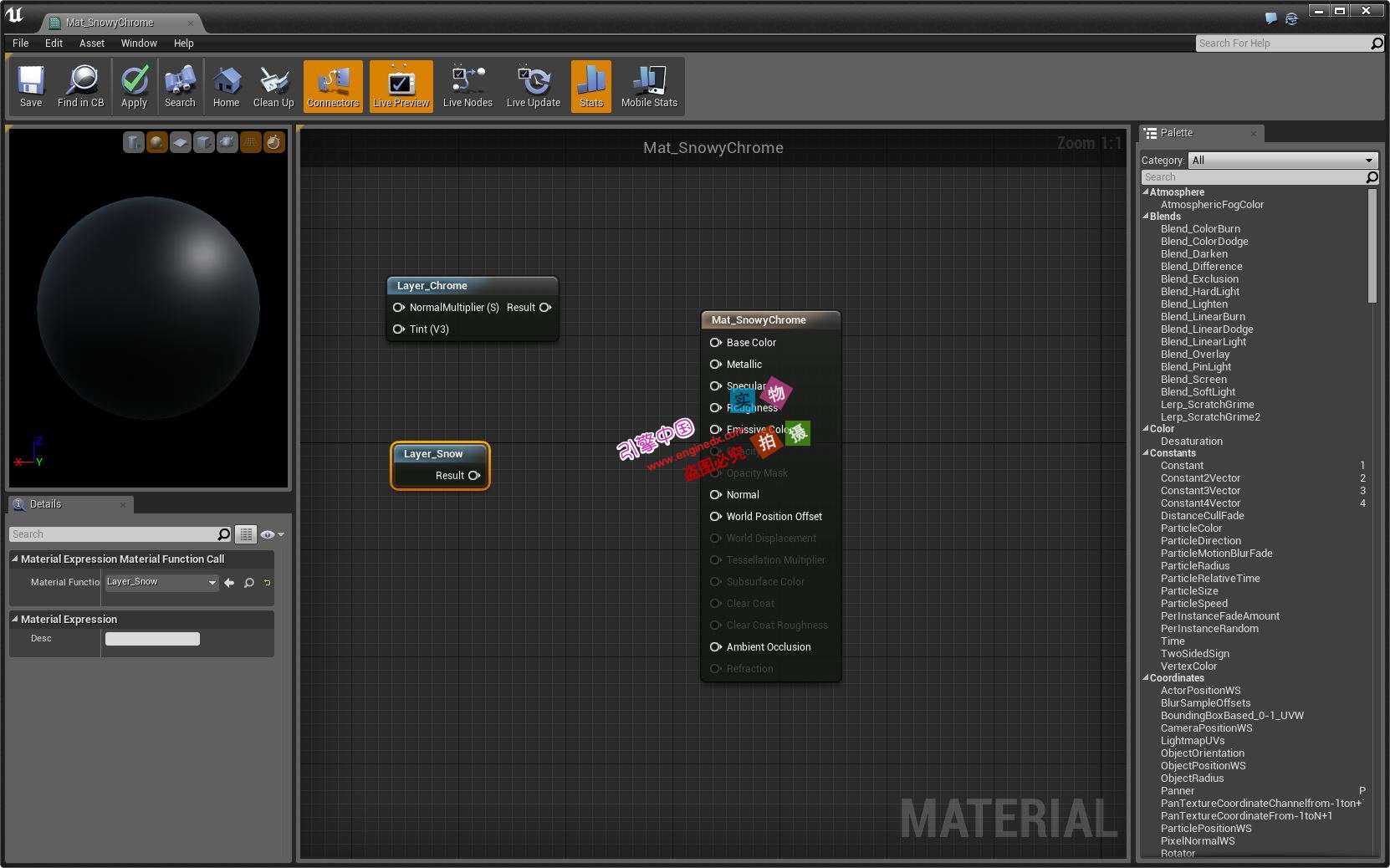Save the material with the Save icon
Screen dimensions: 1390x868
point(31,86)
